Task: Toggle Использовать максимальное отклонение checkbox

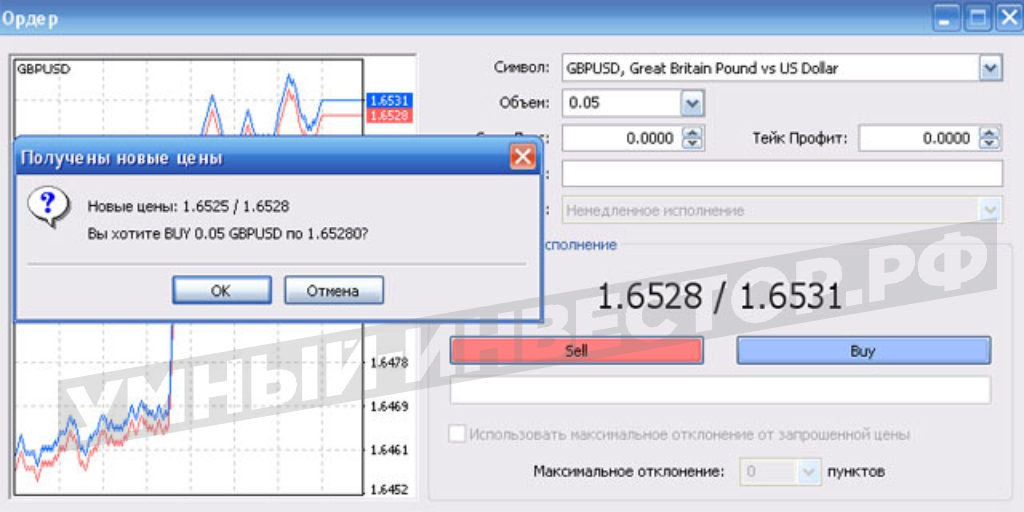Action: [x=457, y=434]
